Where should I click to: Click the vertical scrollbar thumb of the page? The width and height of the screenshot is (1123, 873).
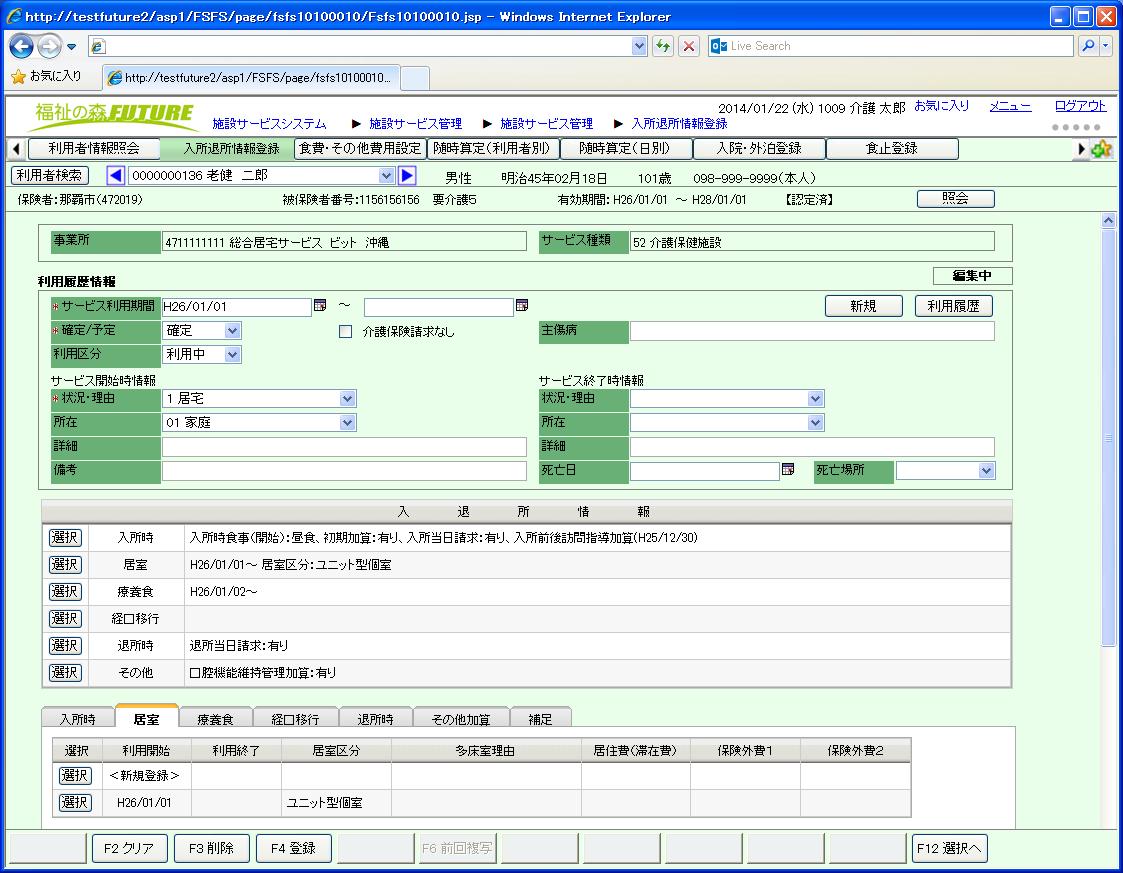coord(1108,437)
